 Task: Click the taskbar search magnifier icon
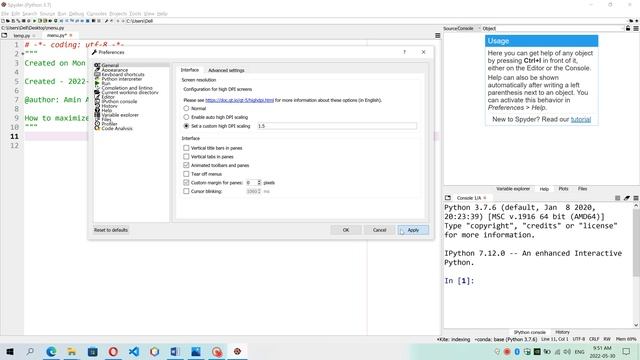click(30, 351)
